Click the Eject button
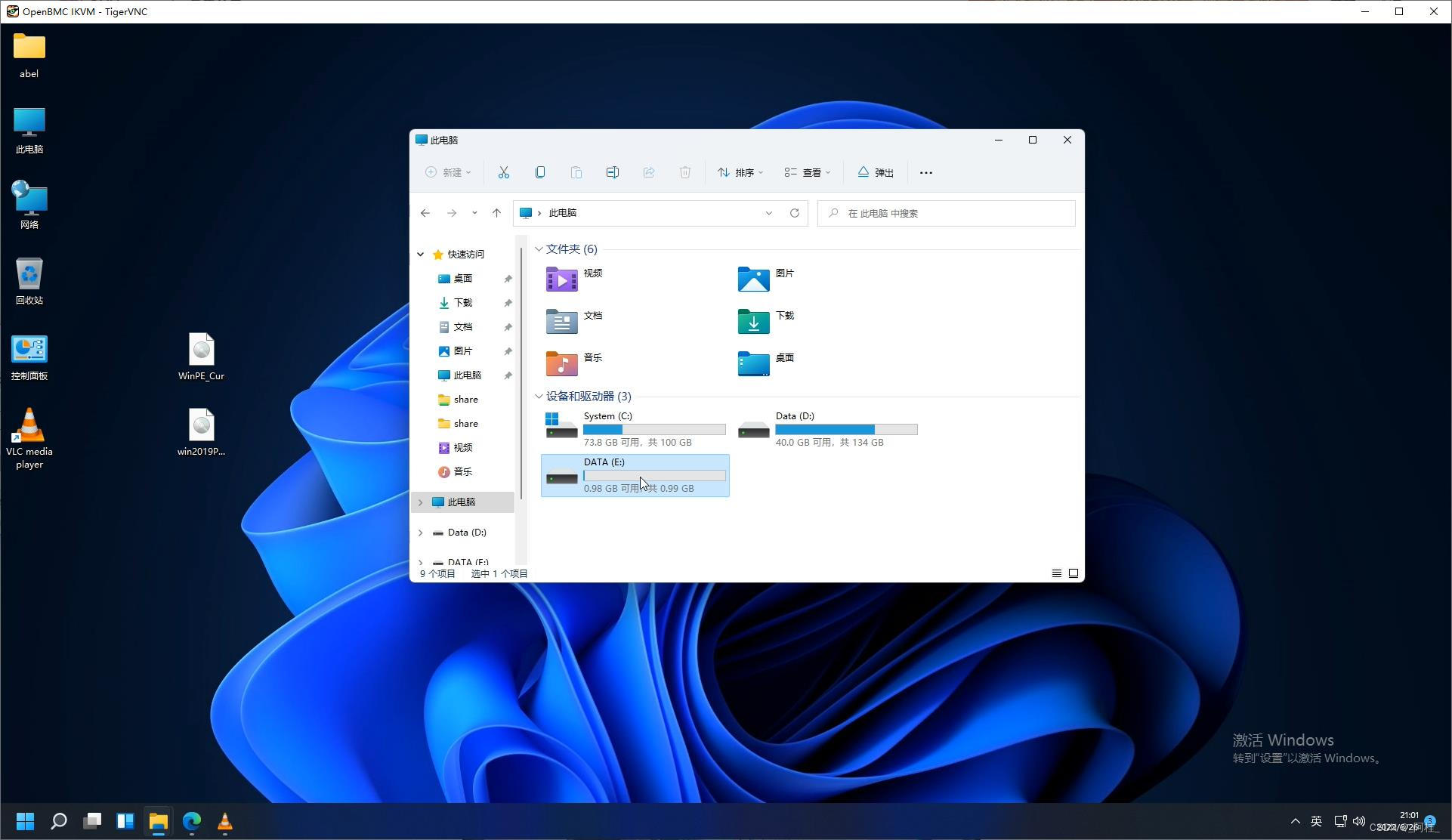The image size is (1452, 840). [x=876, y=173]
